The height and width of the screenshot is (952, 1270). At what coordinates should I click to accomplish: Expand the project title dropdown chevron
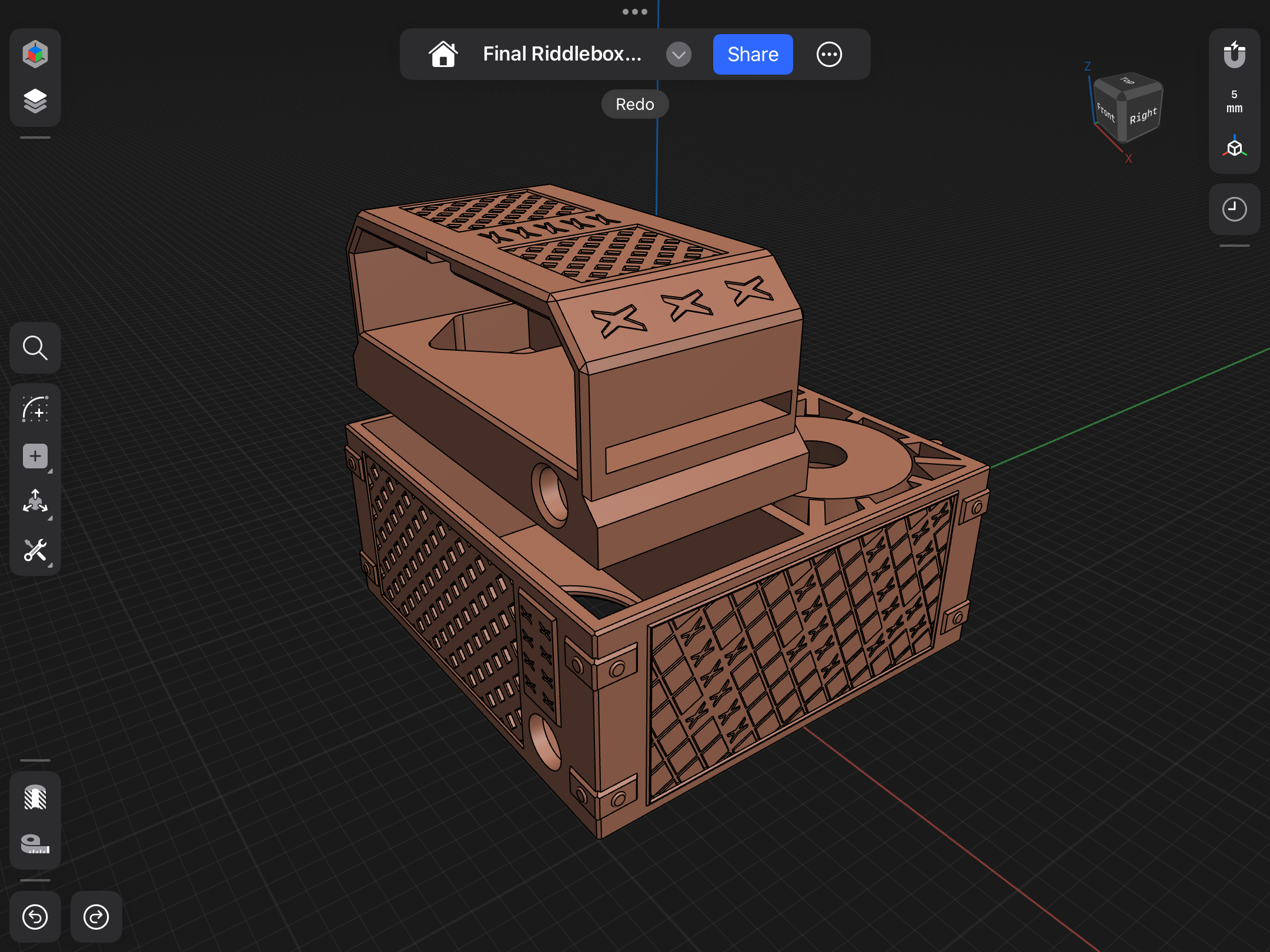pos(679,55)
